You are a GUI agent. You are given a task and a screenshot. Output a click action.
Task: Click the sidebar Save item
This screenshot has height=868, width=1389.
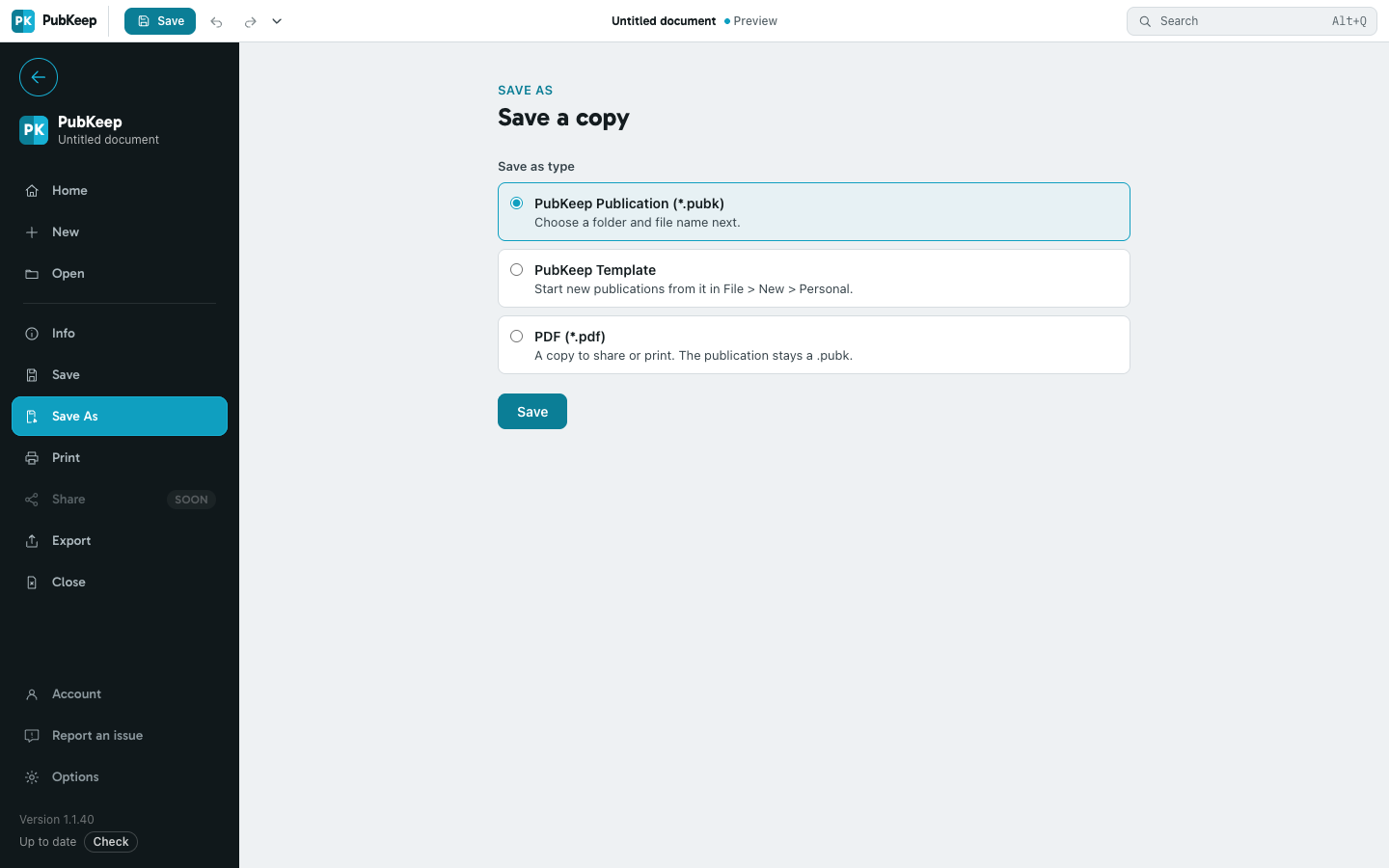(x=120, y=375)
